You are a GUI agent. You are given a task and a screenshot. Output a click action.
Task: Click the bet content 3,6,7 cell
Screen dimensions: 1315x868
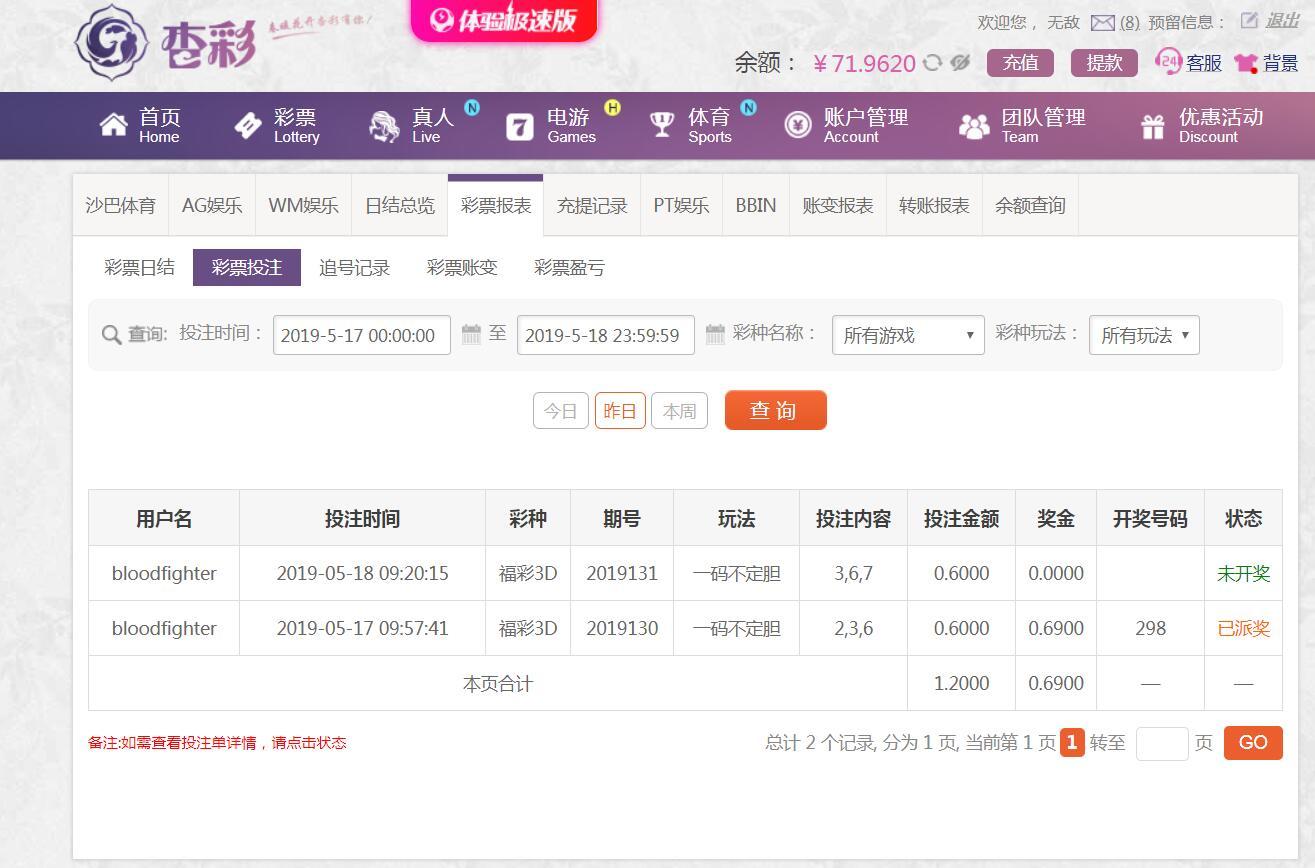pos(853,574)
